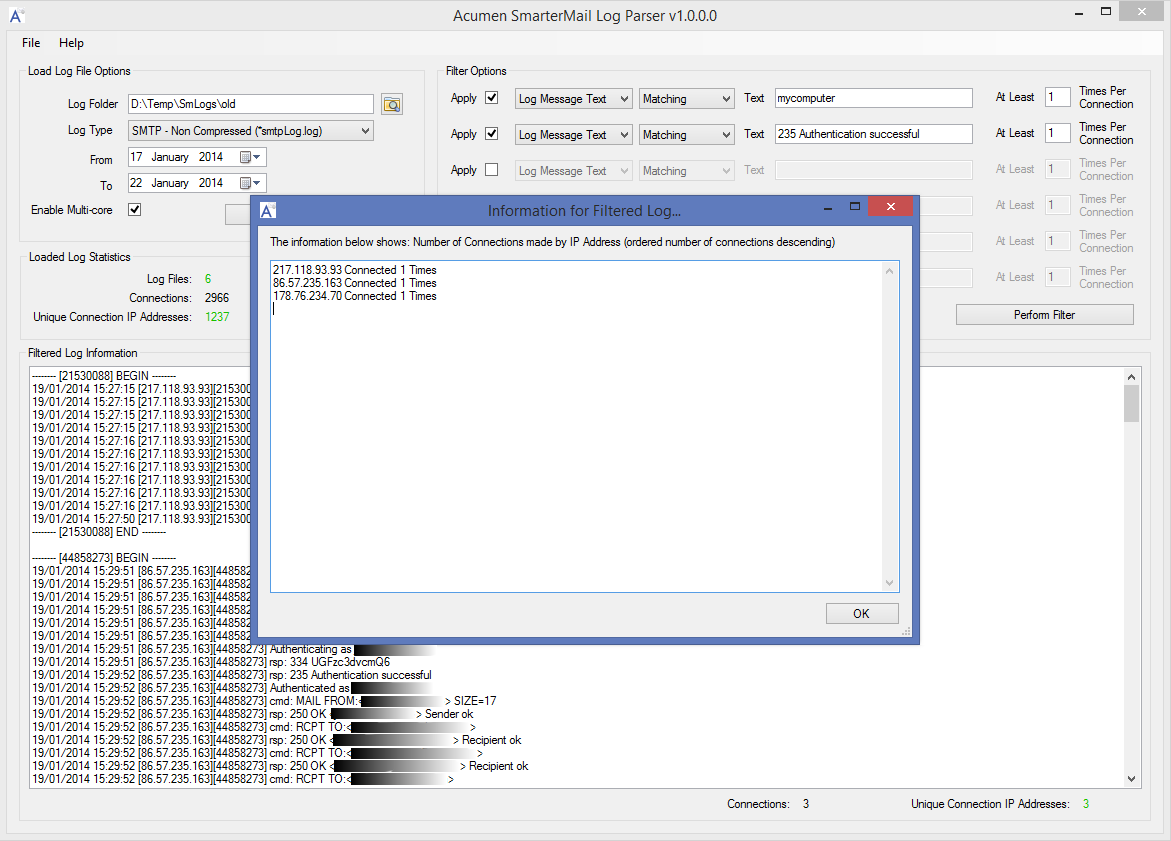
Task: Open the Help menu
Action: 71,43
